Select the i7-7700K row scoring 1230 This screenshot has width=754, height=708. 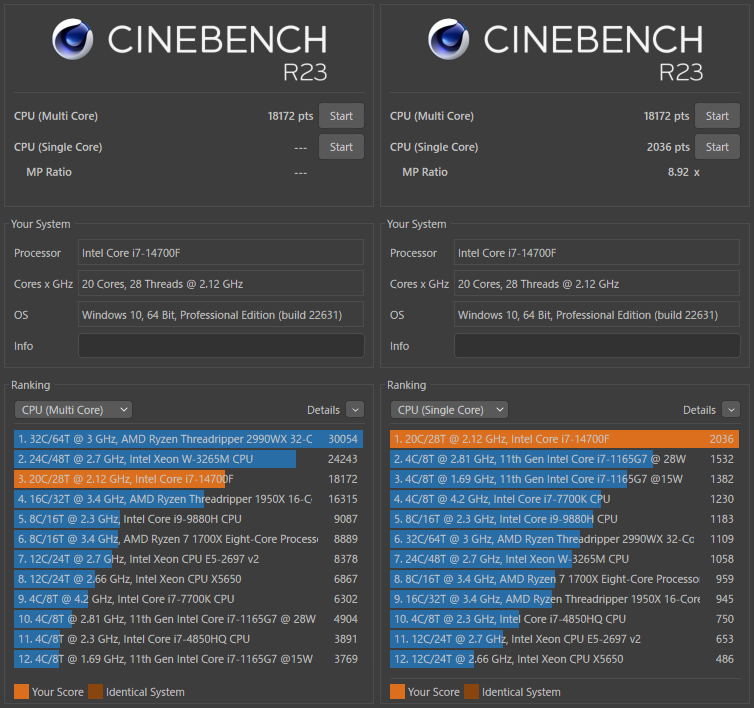(565, 499)
